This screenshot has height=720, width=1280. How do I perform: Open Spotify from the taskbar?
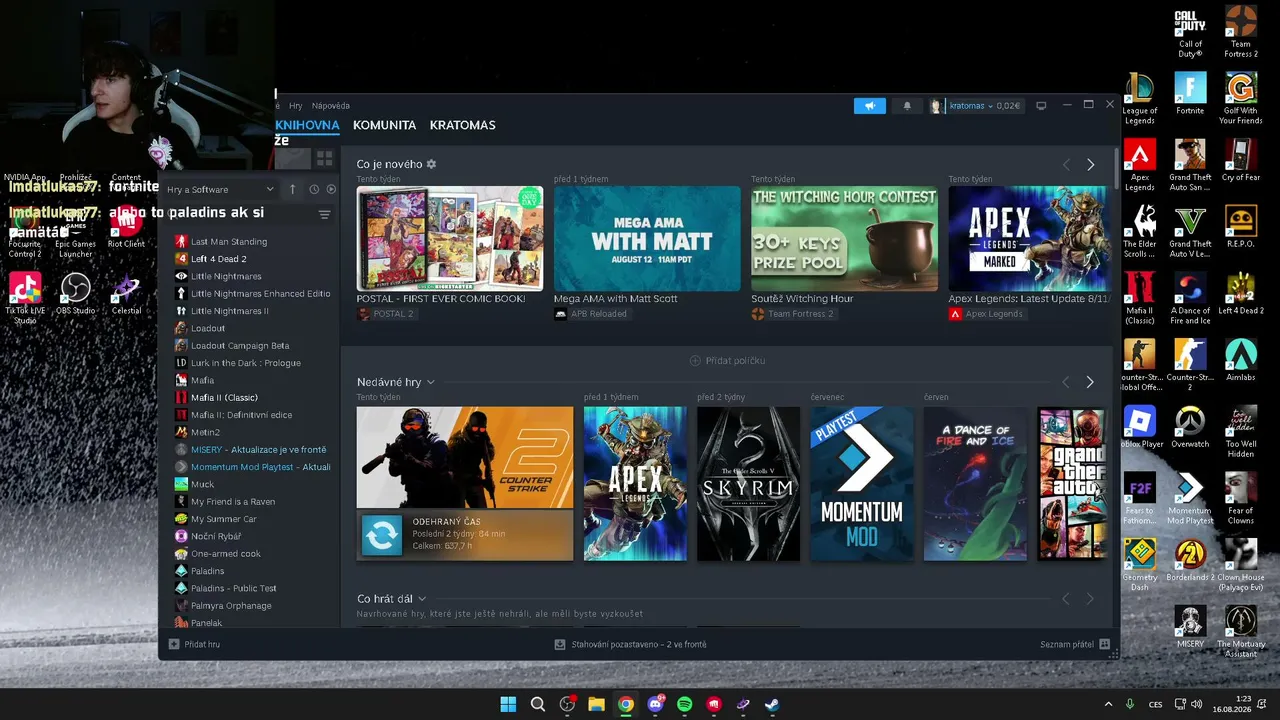(x=684, y=704)
